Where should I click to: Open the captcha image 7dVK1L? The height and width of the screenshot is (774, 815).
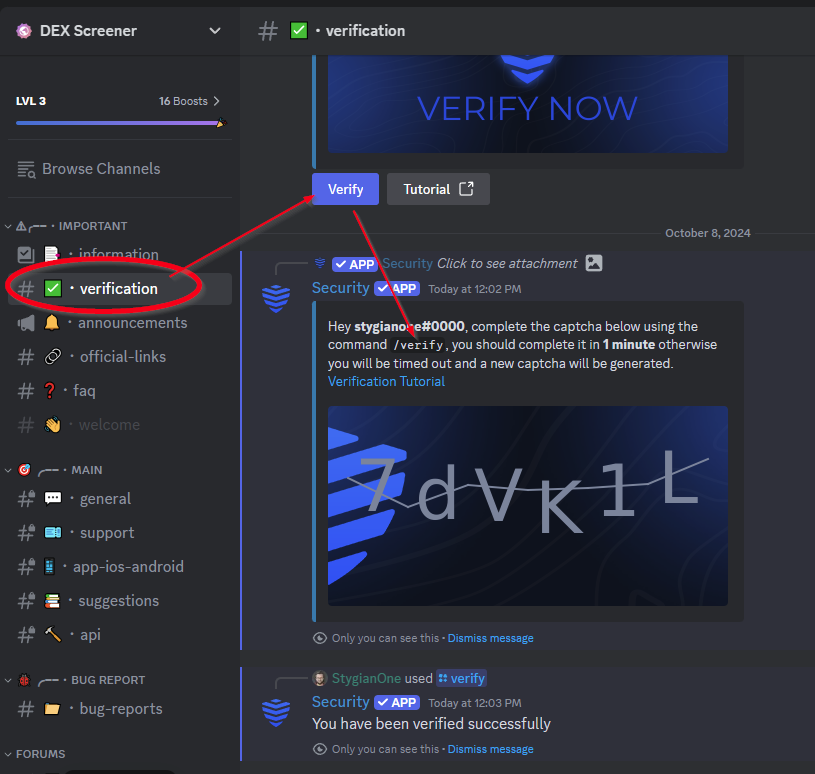(x=528, y=506)
